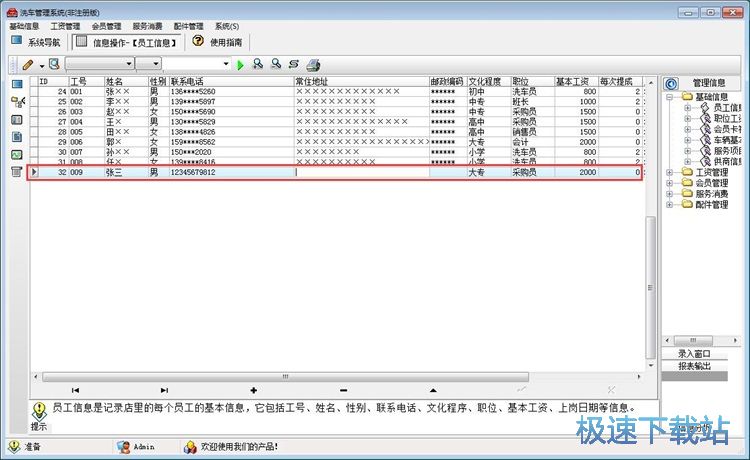
Task: Click the 联系电话 column header
Action: 232,82
